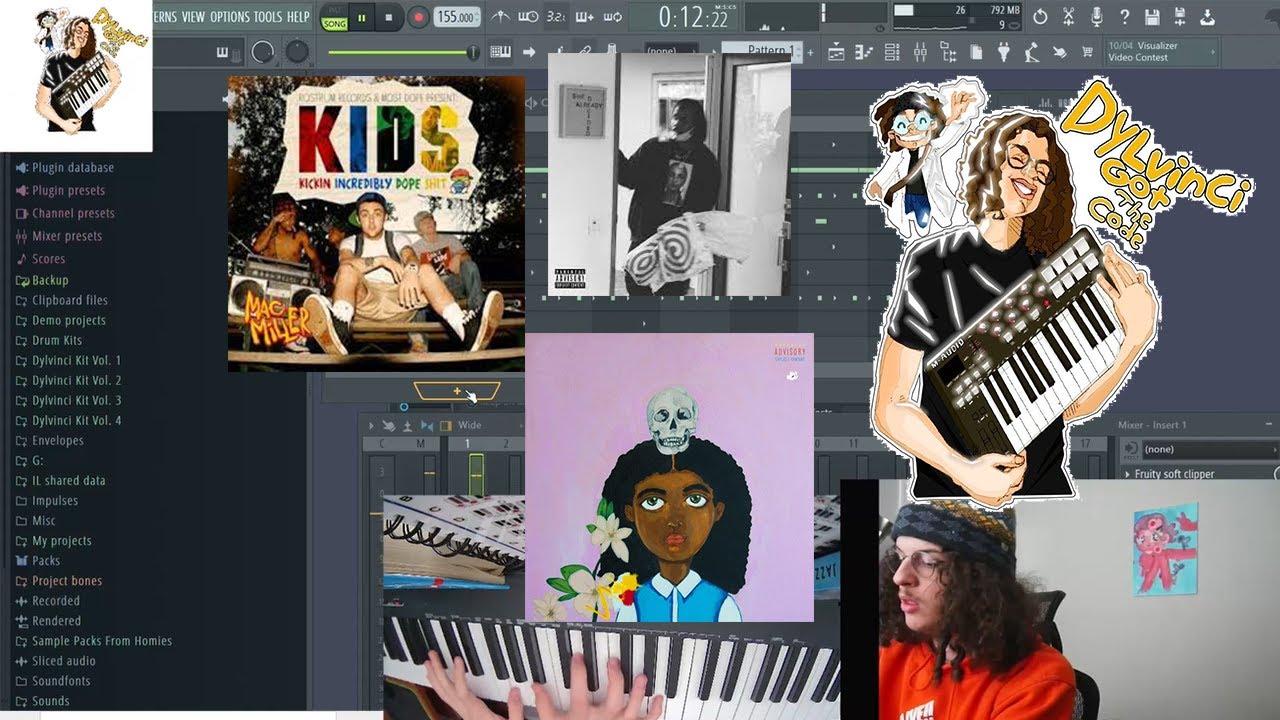Open the Piano roll view icon
Viewport: 1280px width, 720px height.
pyautogui.click(x=863, y=52)
